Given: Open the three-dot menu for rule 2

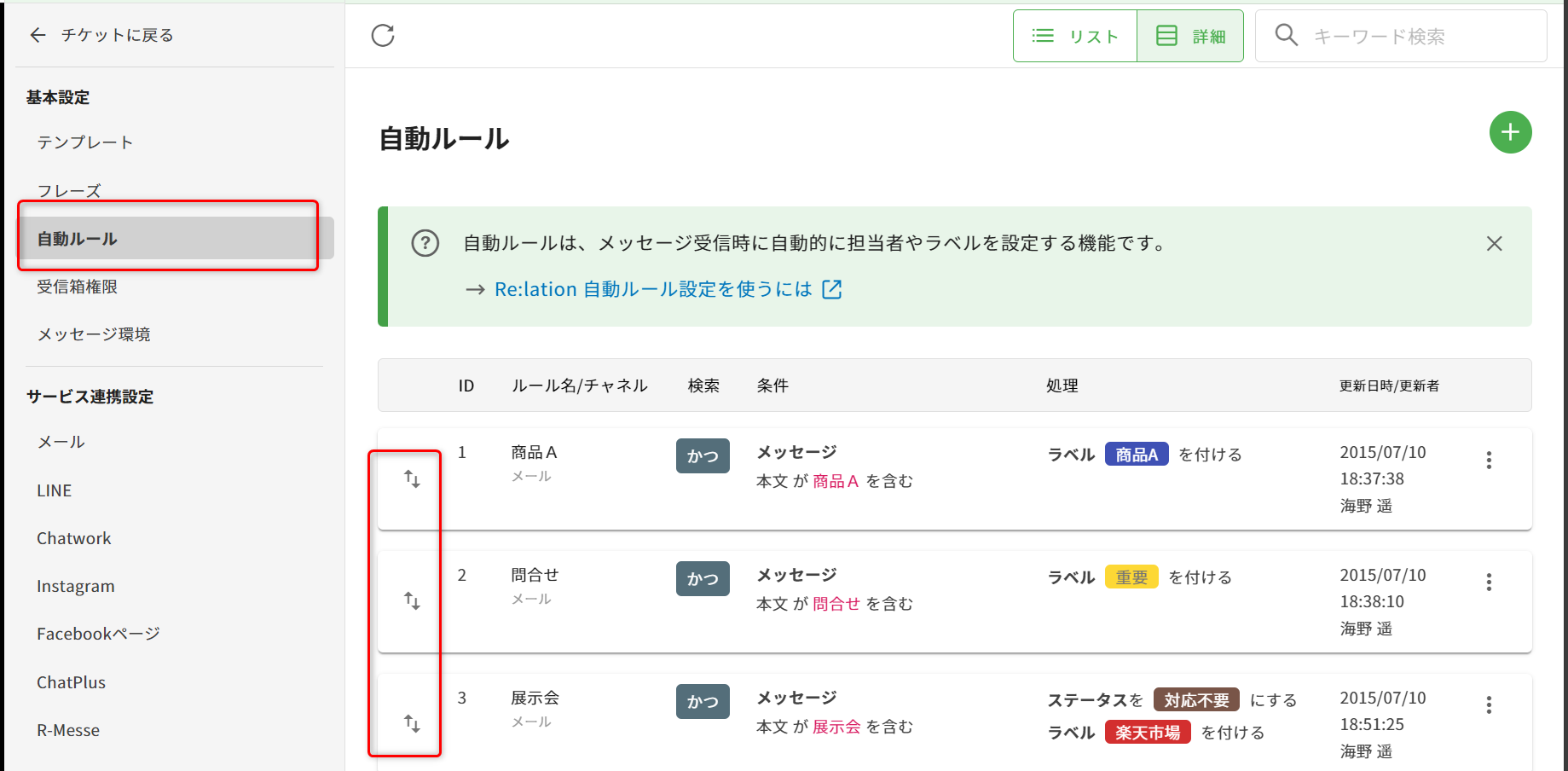Looking at the screenshot, I should [1489, 583].
